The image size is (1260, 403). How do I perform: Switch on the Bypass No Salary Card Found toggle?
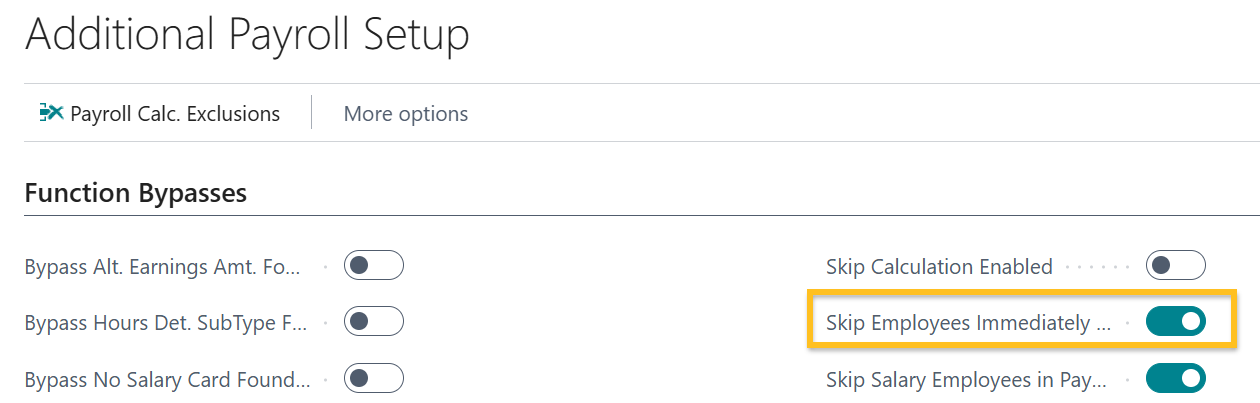click(373, 379)
